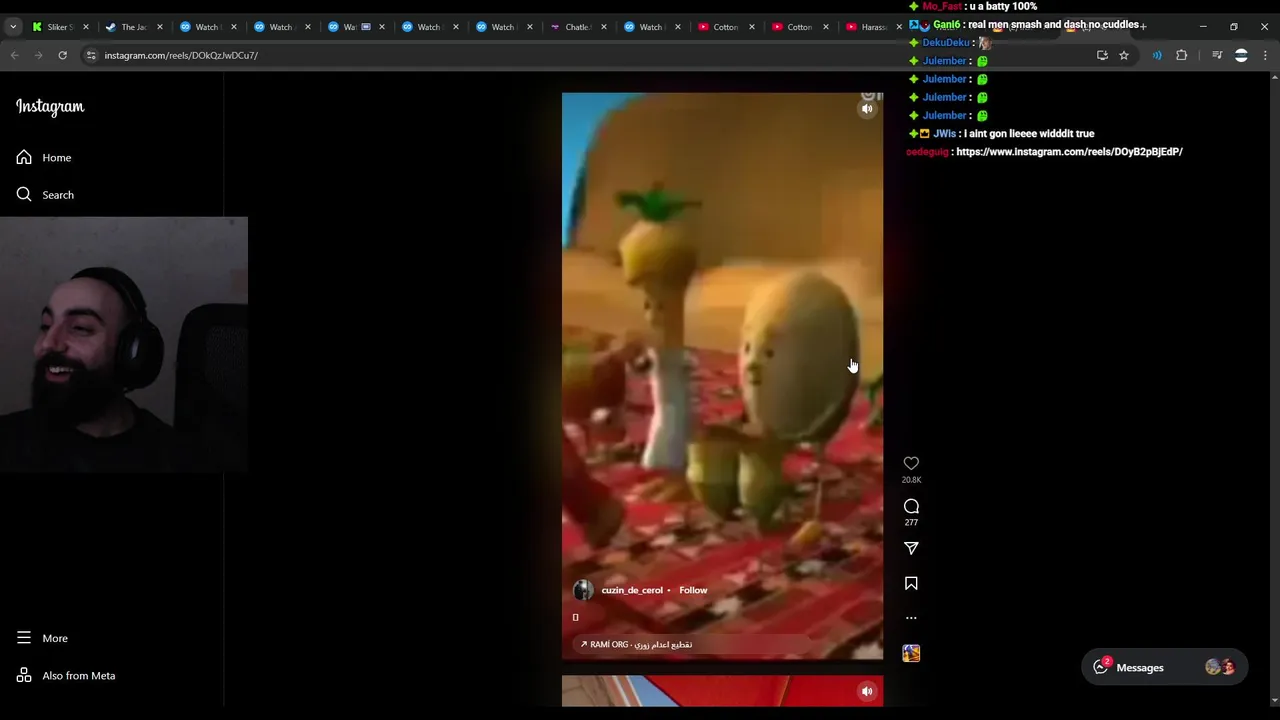Go forward in browser history
The height and width of the screenshot is (720, 1280).
click(39, 55)
